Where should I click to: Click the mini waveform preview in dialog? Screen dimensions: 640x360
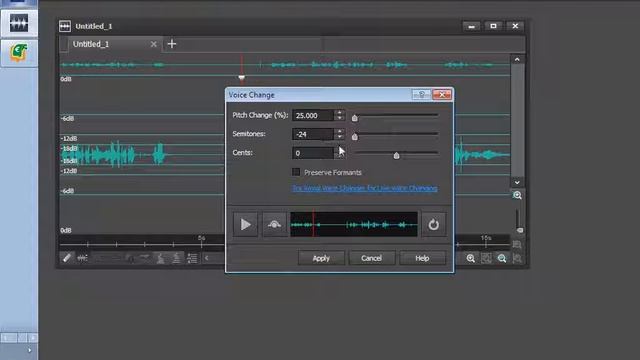[x=354, y=224]
